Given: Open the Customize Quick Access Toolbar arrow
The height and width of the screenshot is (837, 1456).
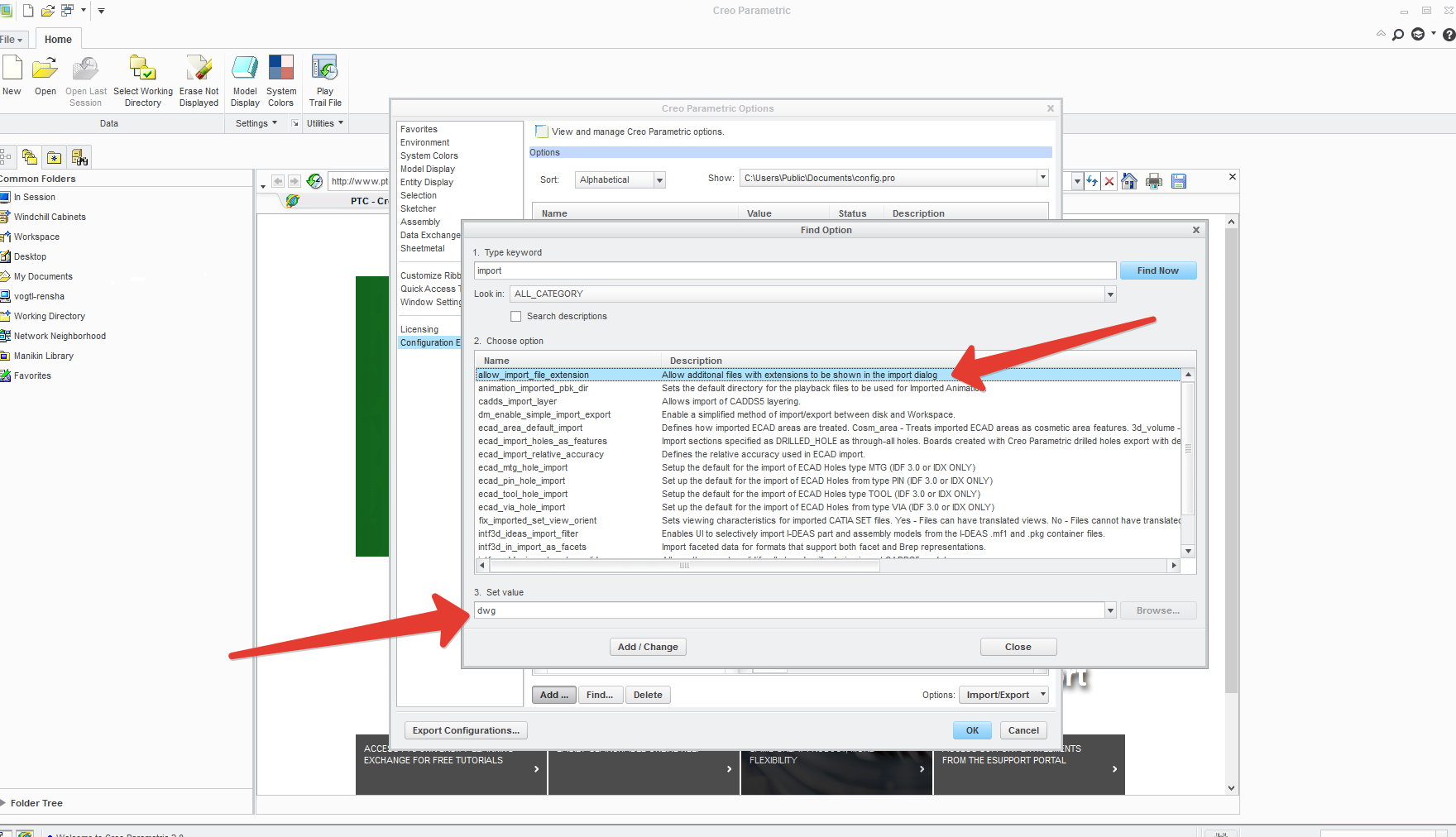Looking at the screenshot, I should pyautogui.click(x=102, y=11).
